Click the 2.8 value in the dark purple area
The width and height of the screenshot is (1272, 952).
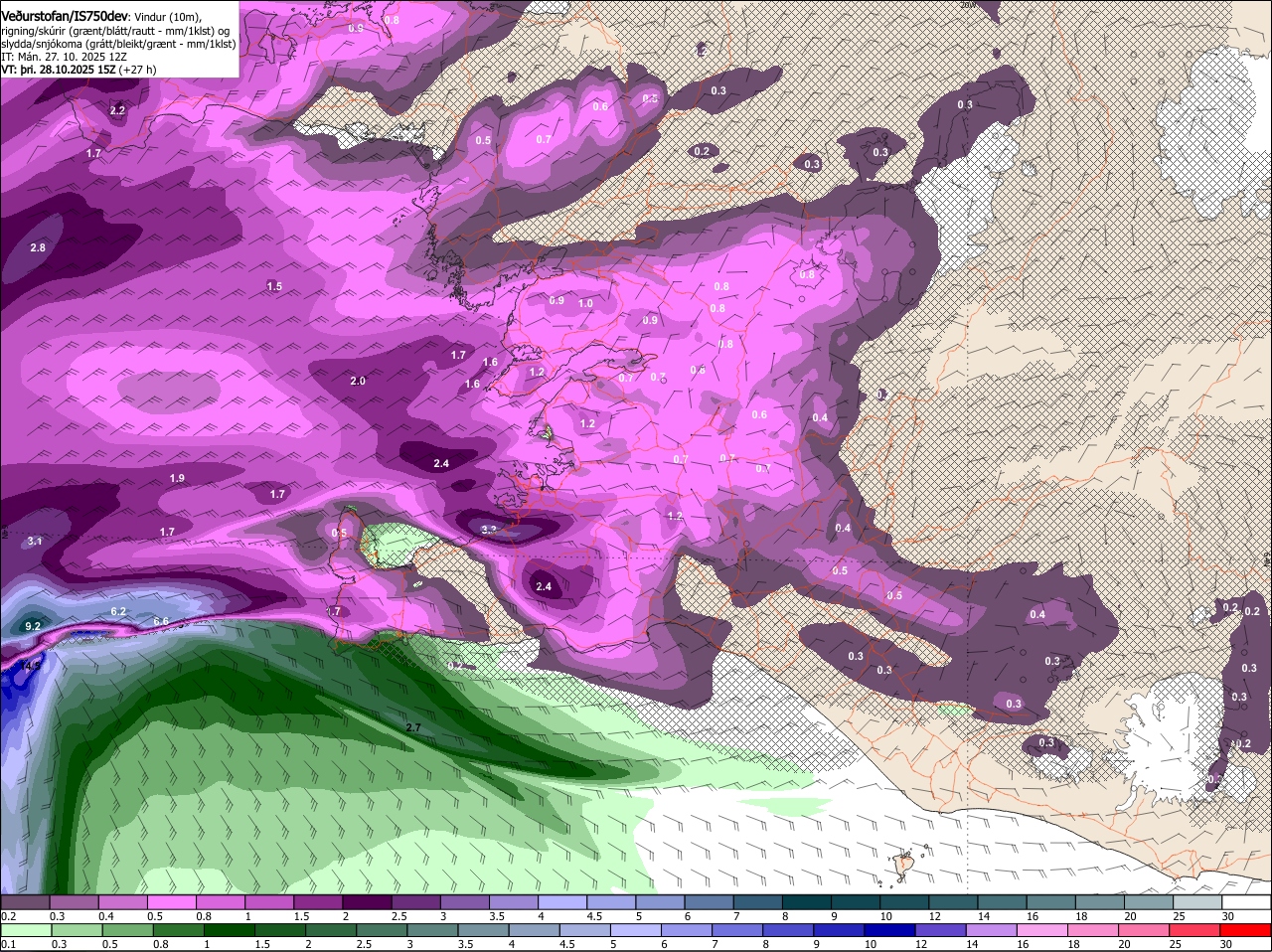(38, 247)
